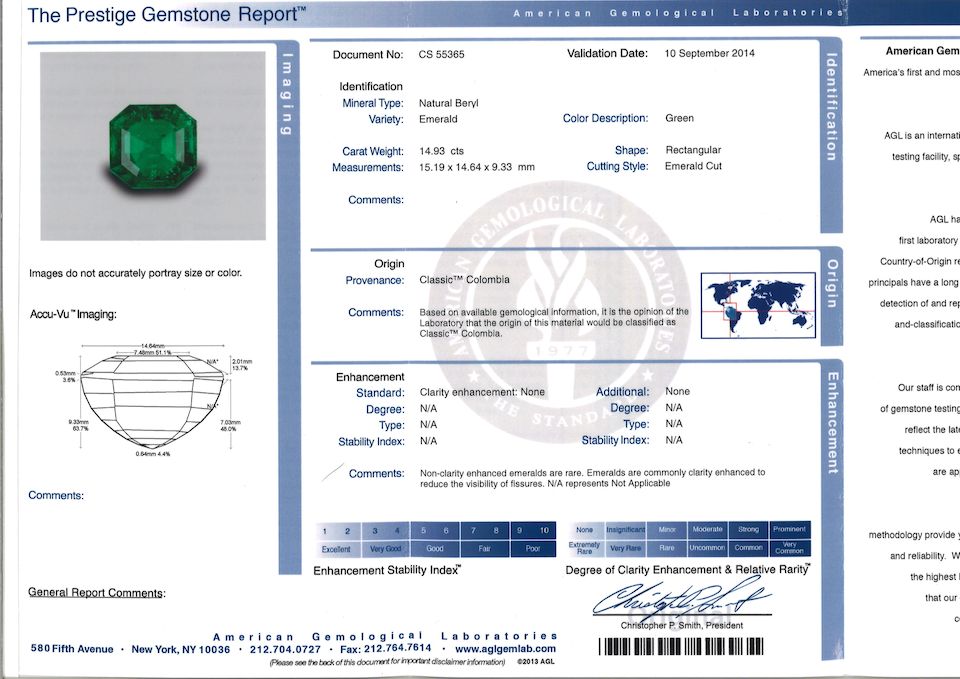Image resolution: width=960 pixels, height=679 pixels.
Task: Click carat weight value '14.93 cts'
Action: tap(441, 151)
